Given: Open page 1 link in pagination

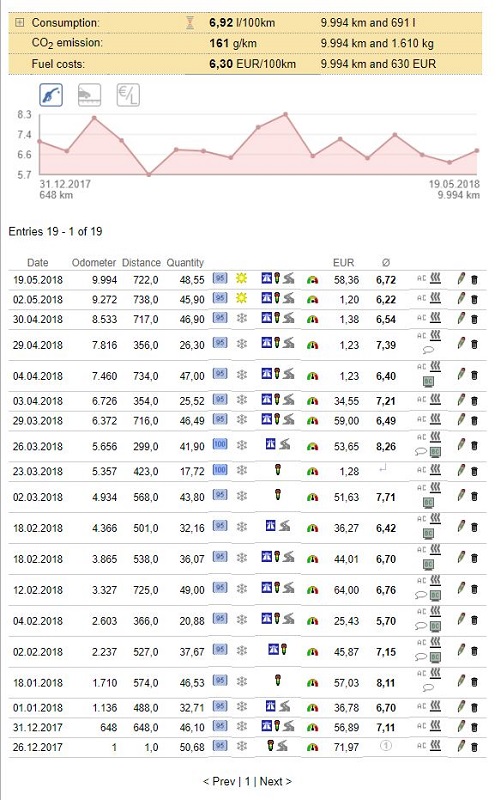Looking at the screenshot, I should (x=247, y=781).
